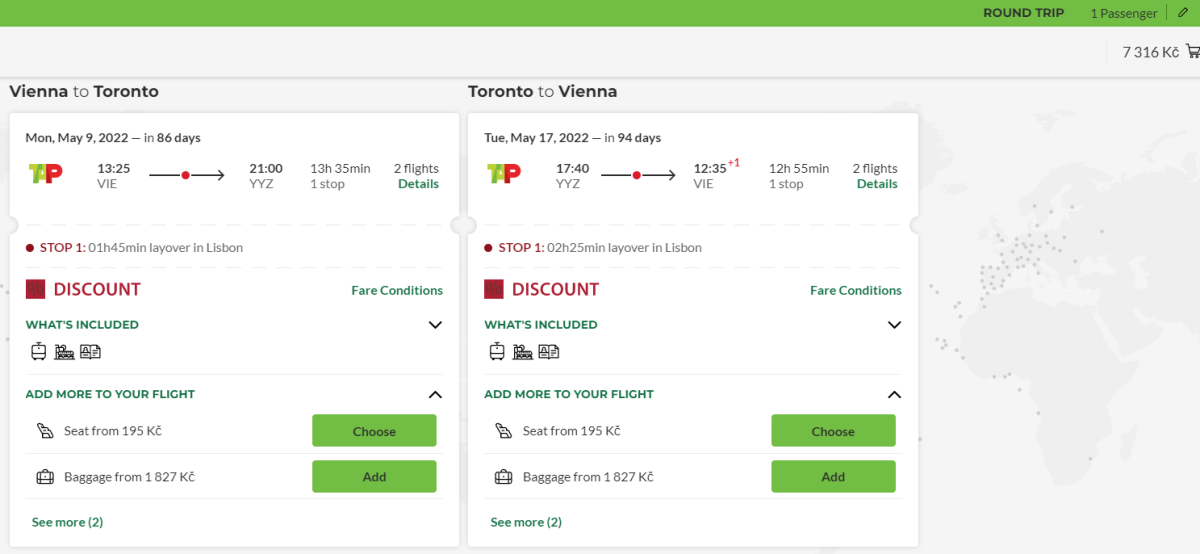
Task: Click the carry-on bag icon in Vienna to Toronto card
Action: coord(39,351)
